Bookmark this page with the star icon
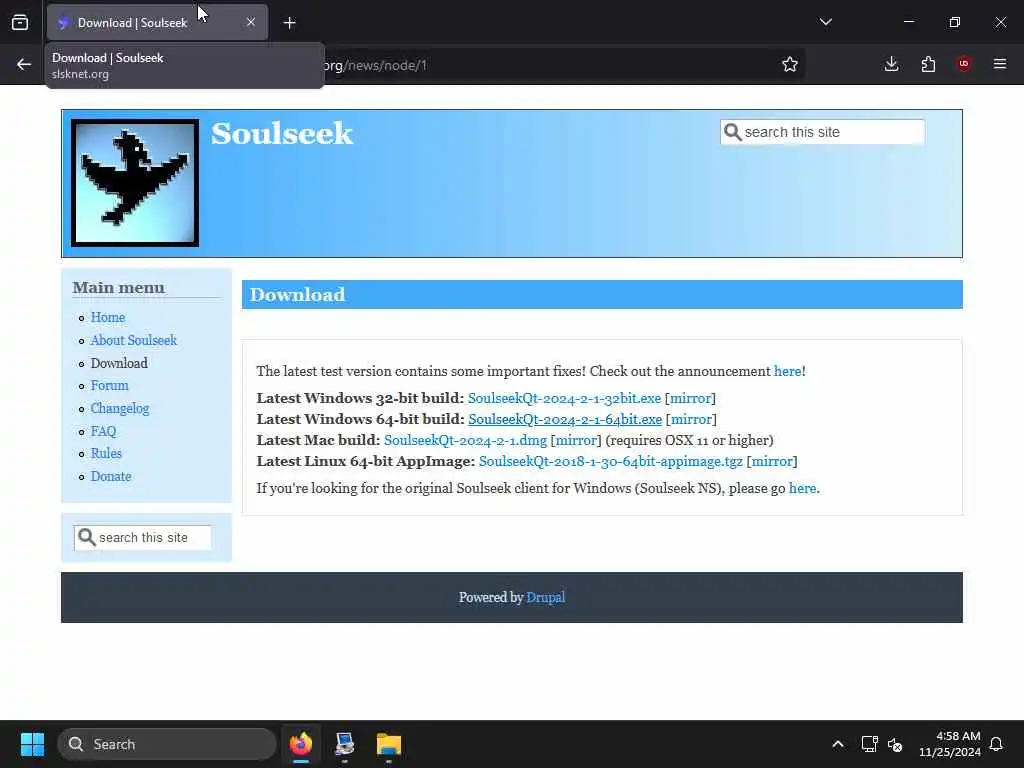Image resolution: width=1024 pixels, height=768 pixels. click(x=790, y=64)
